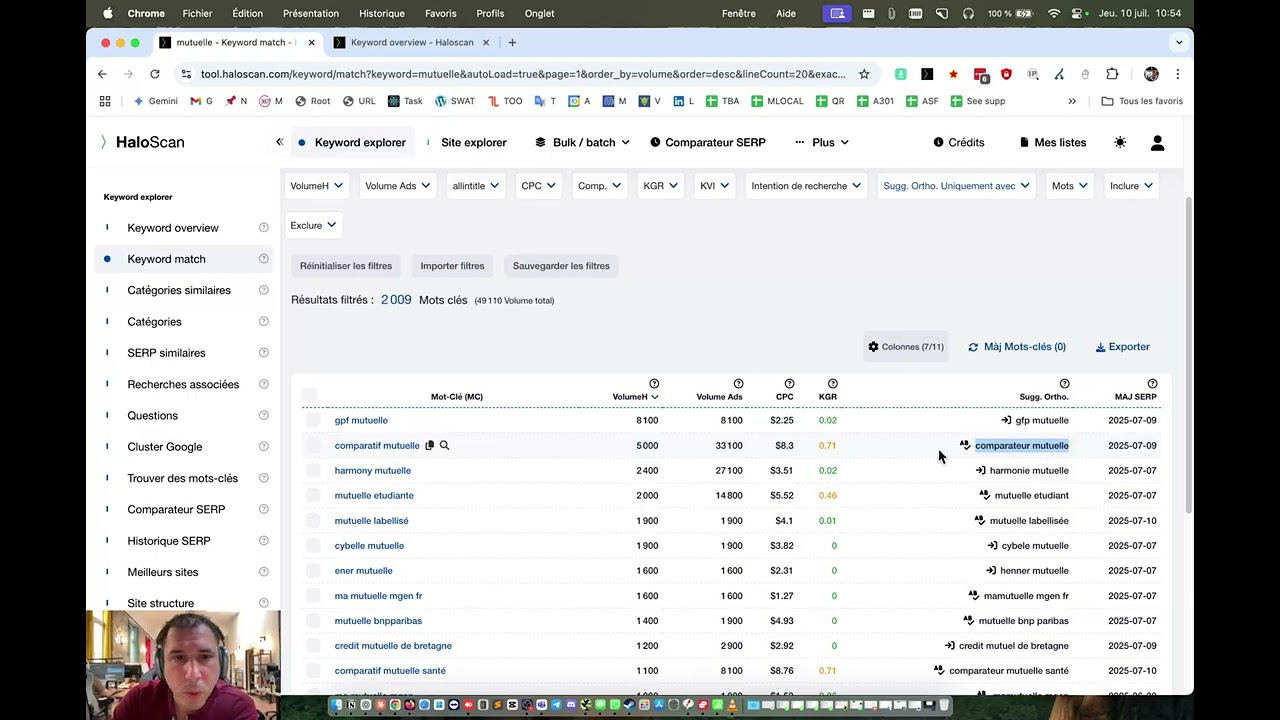
Task: Bookmark this page with star icon
Action: [864, 74]
